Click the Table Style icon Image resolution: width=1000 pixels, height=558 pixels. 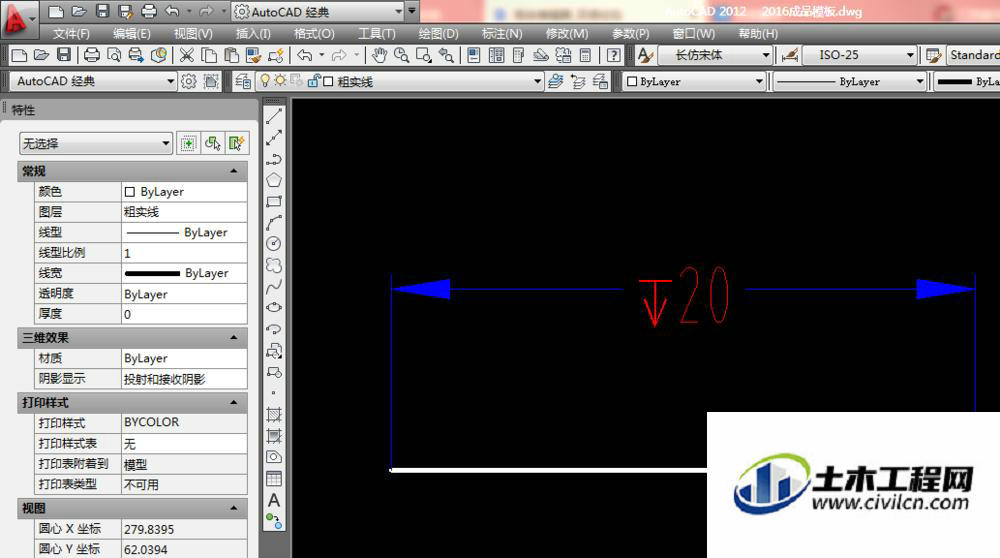[x=934, y=55]
